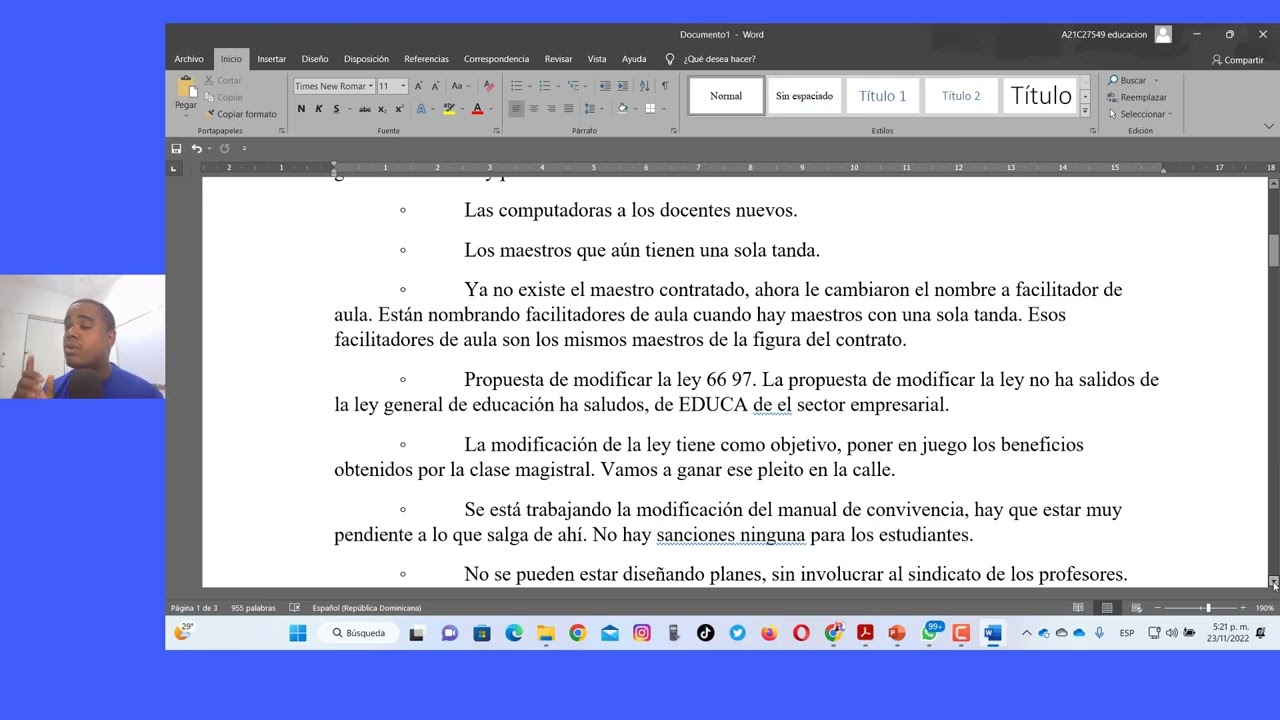The image size is (1280, 720).
Task: Switch to the Referencias tab
Action: coord(426,59)
